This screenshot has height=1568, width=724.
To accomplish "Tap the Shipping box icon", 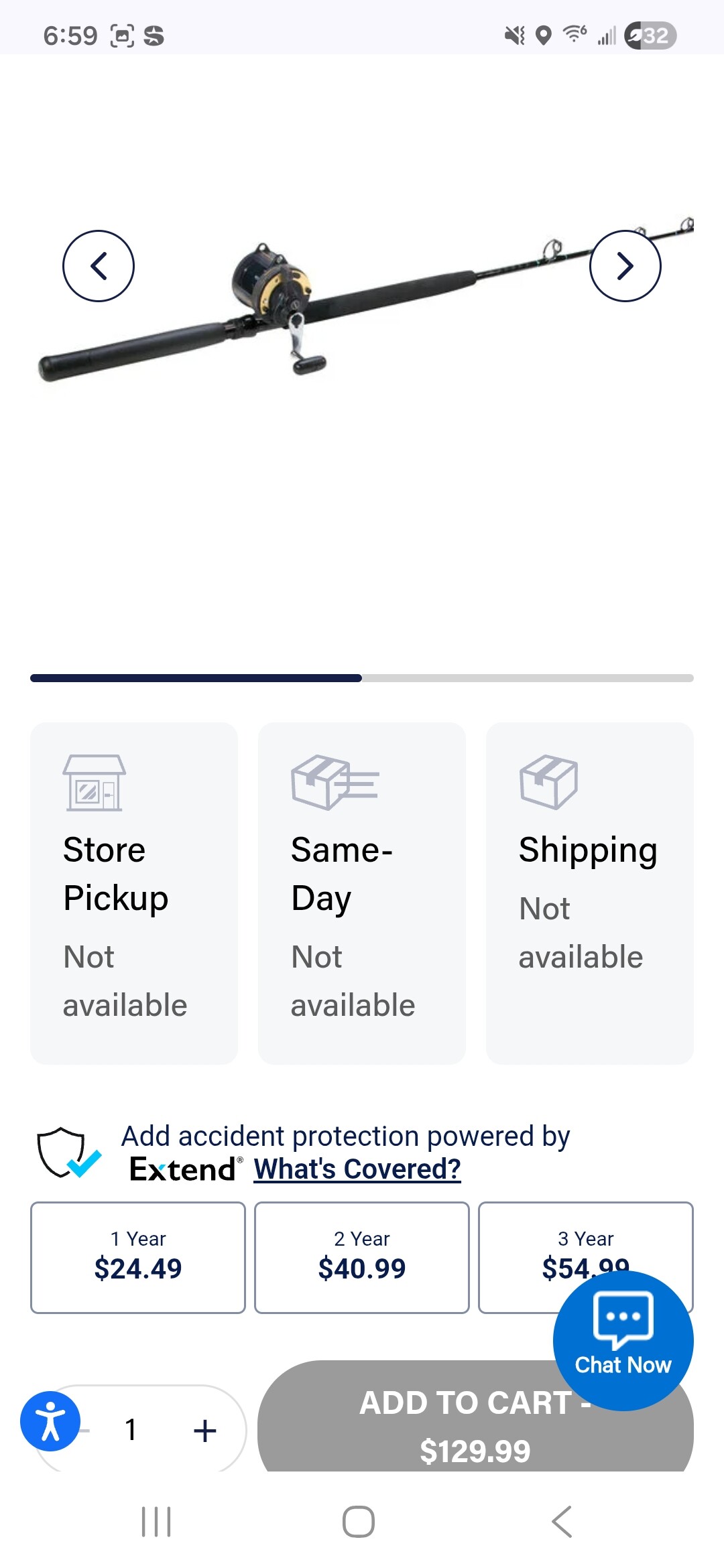I will click(548, 782).
